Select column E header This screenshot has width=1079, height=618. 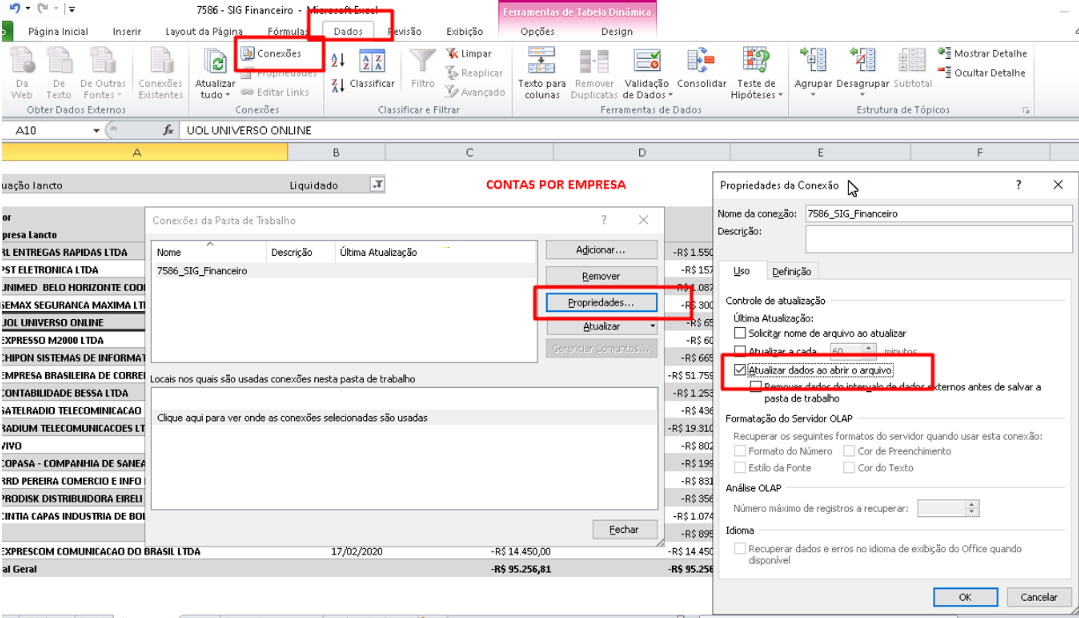point(820,152)
